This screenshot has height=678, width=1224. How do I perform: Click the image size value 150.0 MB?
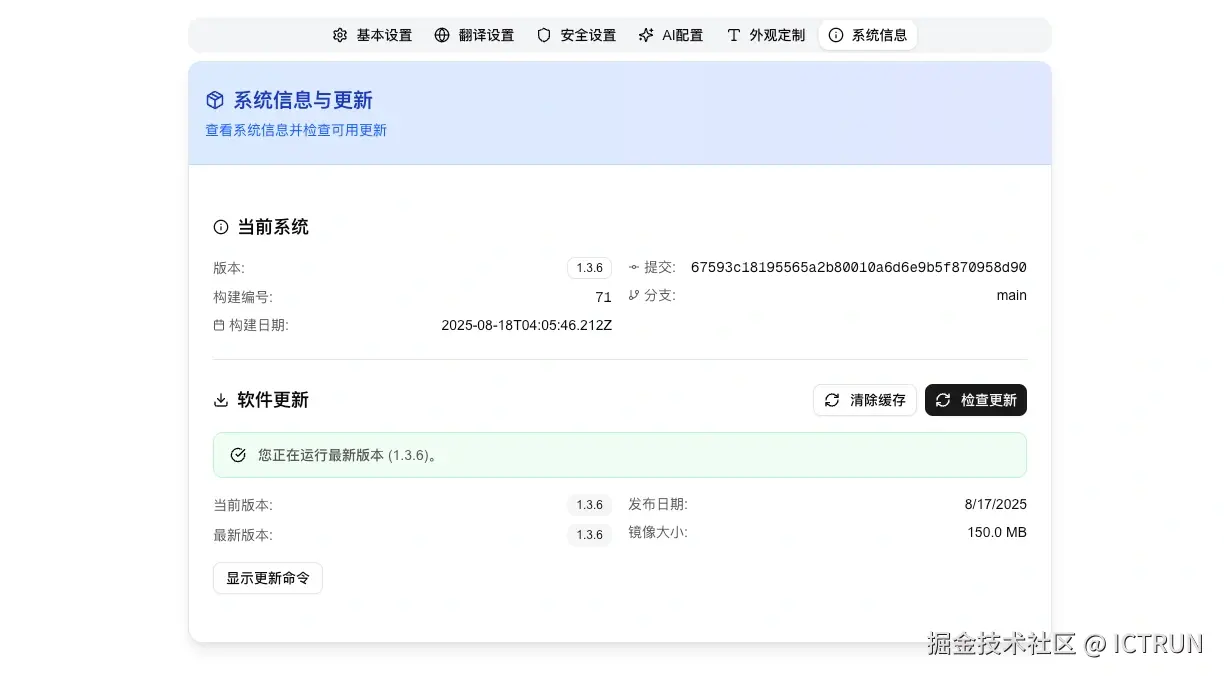click(997, 532)
